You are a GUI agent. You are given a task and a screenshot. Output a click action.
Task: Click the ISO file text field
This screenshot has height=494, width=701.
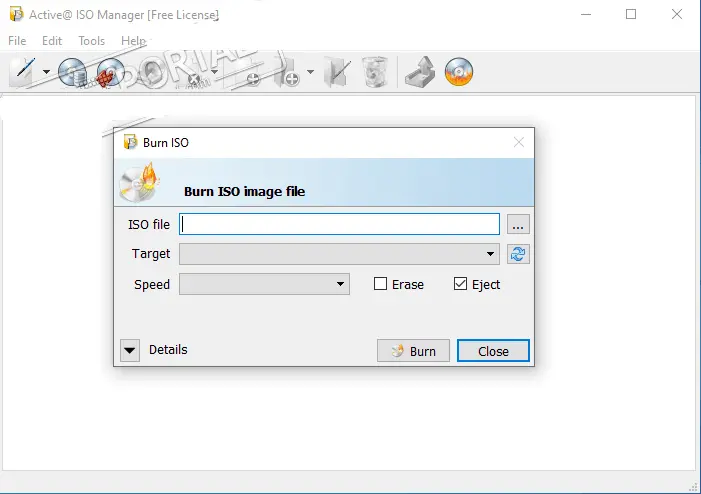[x=339, y=224]
